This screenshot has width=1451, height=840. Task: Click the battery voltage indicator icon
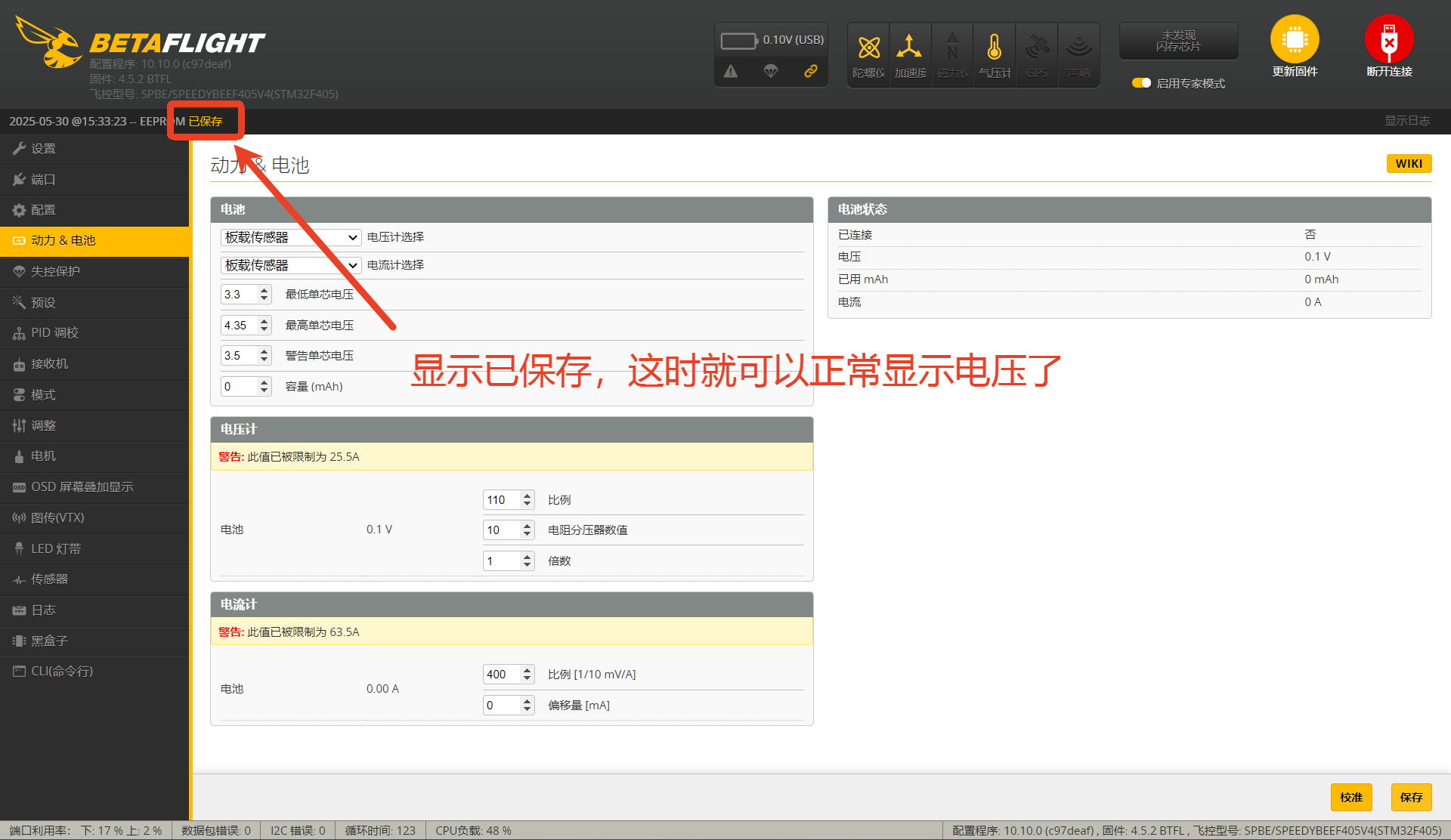click(x=739, y=40)
